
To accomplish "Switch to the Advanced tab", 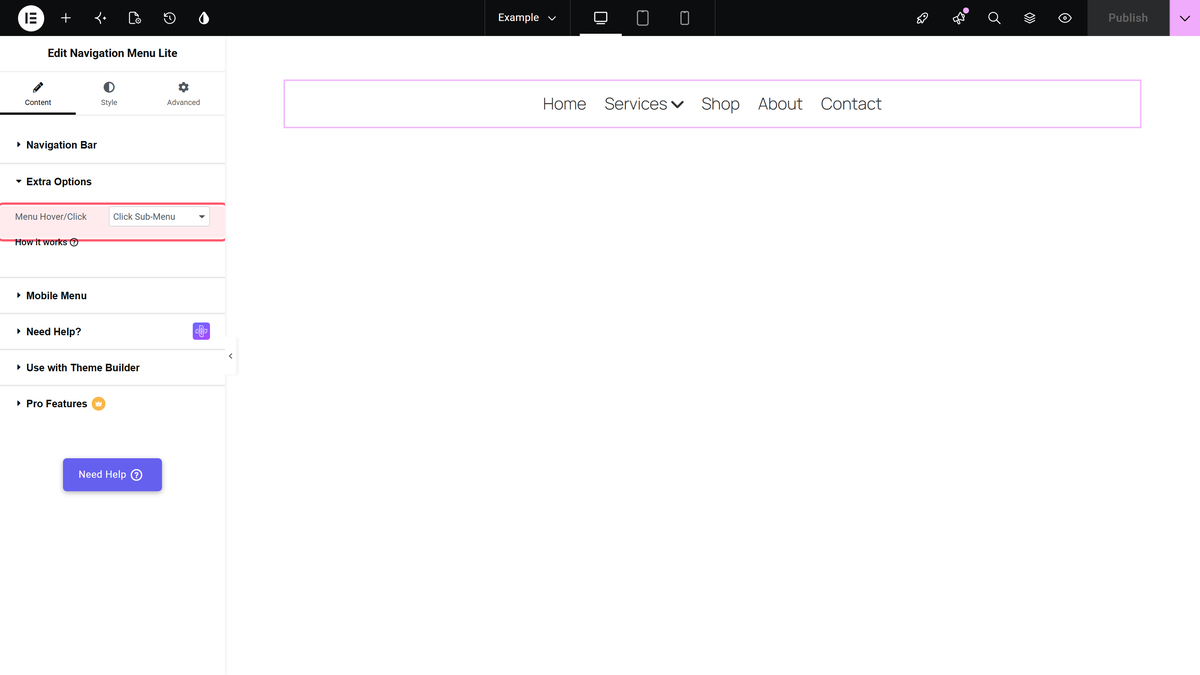I will tap(183, 94).
